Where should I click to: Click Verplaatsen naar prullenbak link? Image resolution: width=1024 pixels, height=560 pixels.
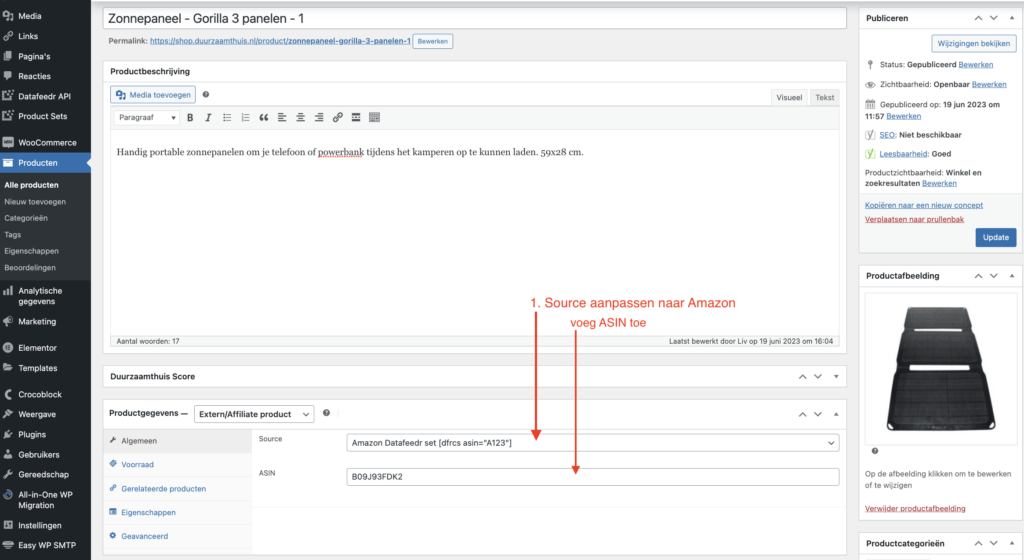point(914,219)
